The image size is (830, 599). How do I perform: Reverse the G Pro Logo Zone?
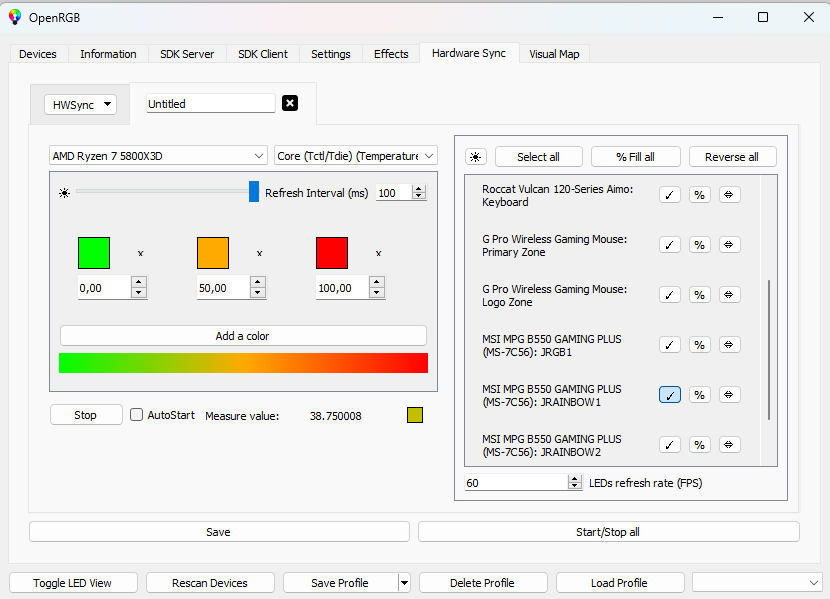pyautogui.click(x=729, y=295)
